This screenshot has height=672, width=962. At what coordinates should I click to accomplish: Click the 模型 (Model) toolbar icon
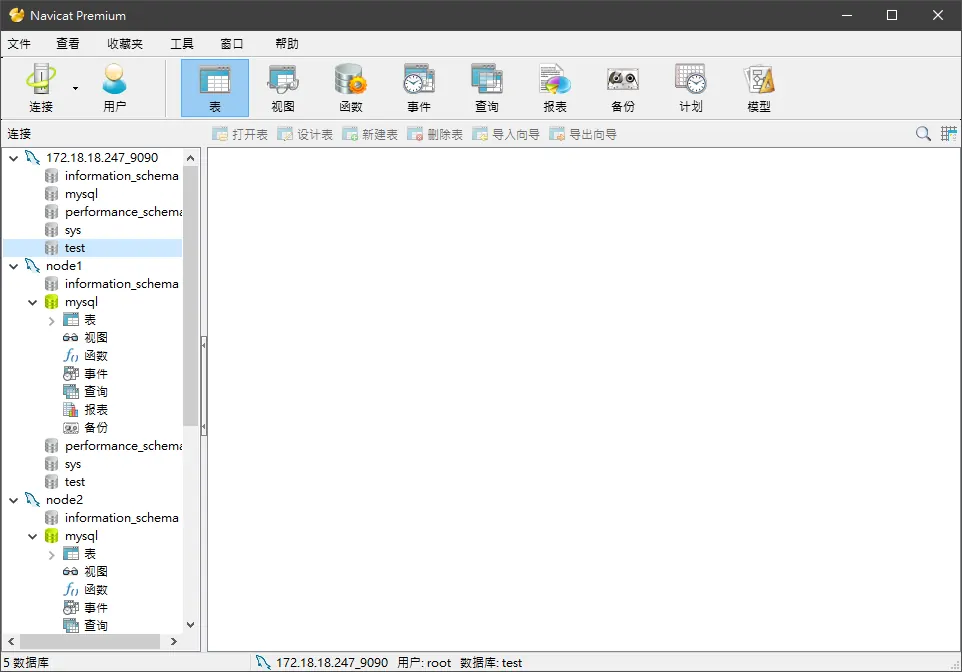[759, 88]
